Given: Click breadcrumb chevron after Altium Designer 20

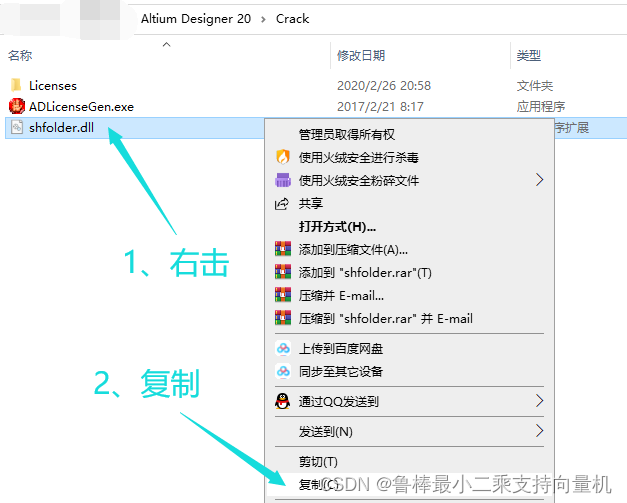Looking at the screenshot, I should coord(263,19).
